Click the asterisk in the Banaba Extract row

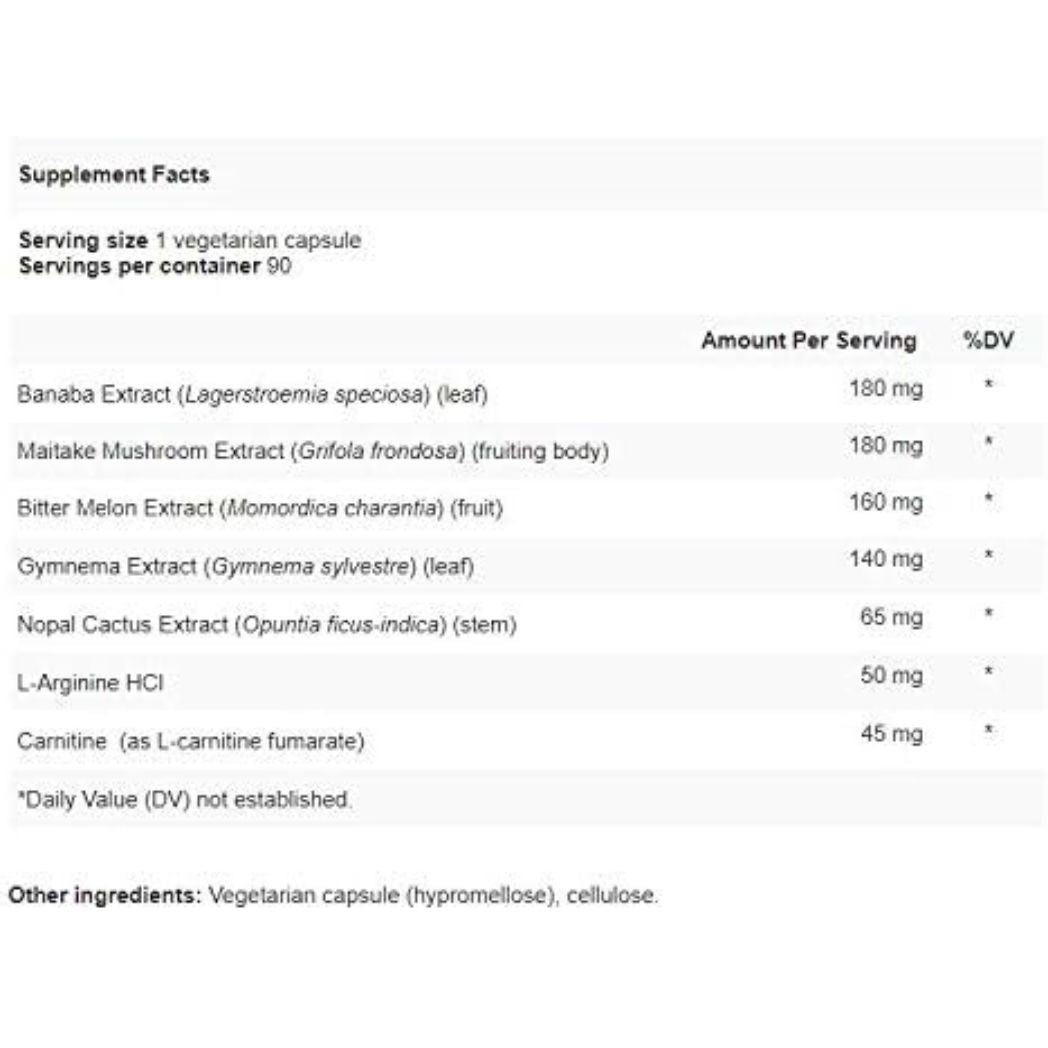coord(988,384)
